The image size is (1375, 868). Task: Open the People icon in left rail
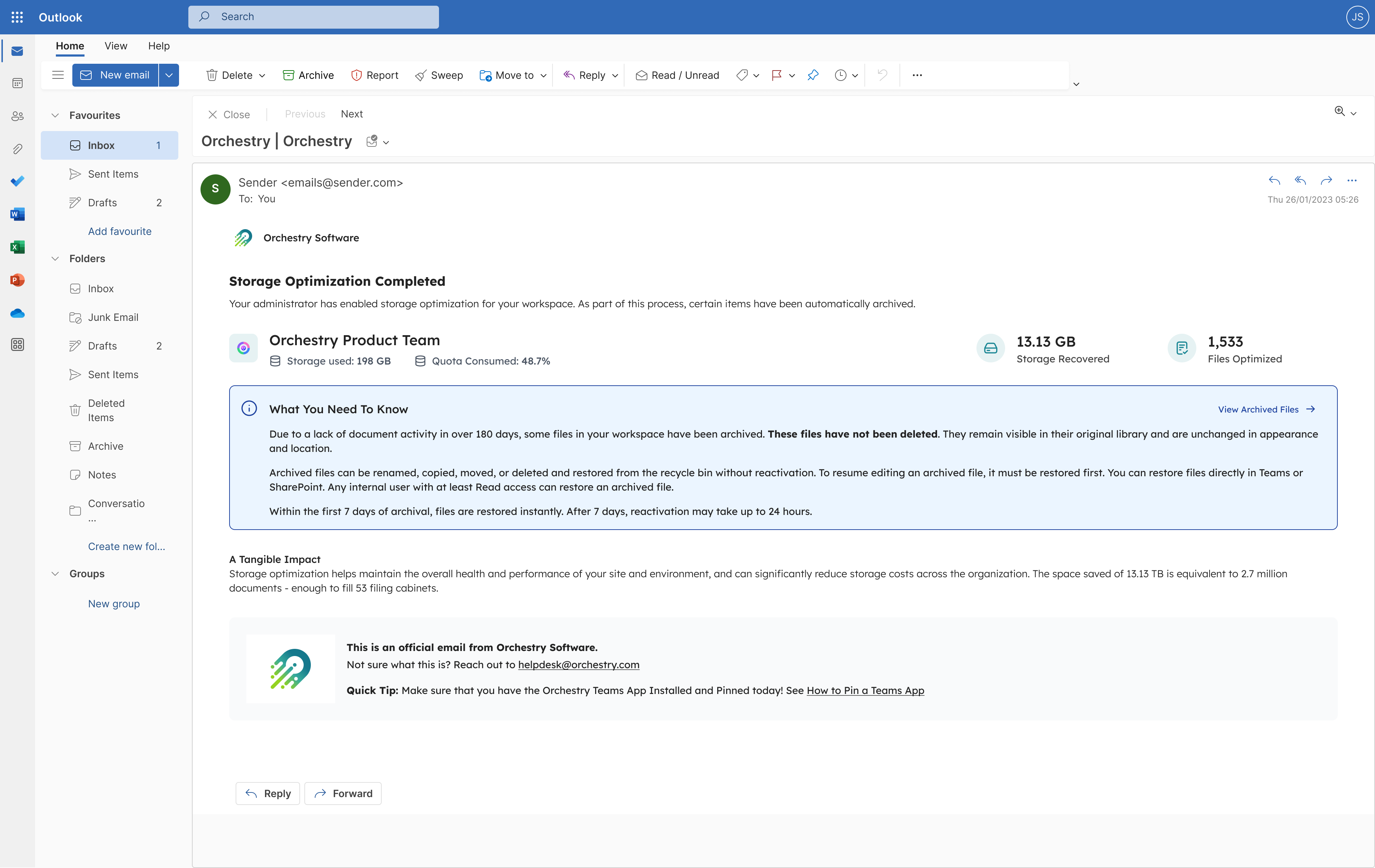tap(17, 116)
